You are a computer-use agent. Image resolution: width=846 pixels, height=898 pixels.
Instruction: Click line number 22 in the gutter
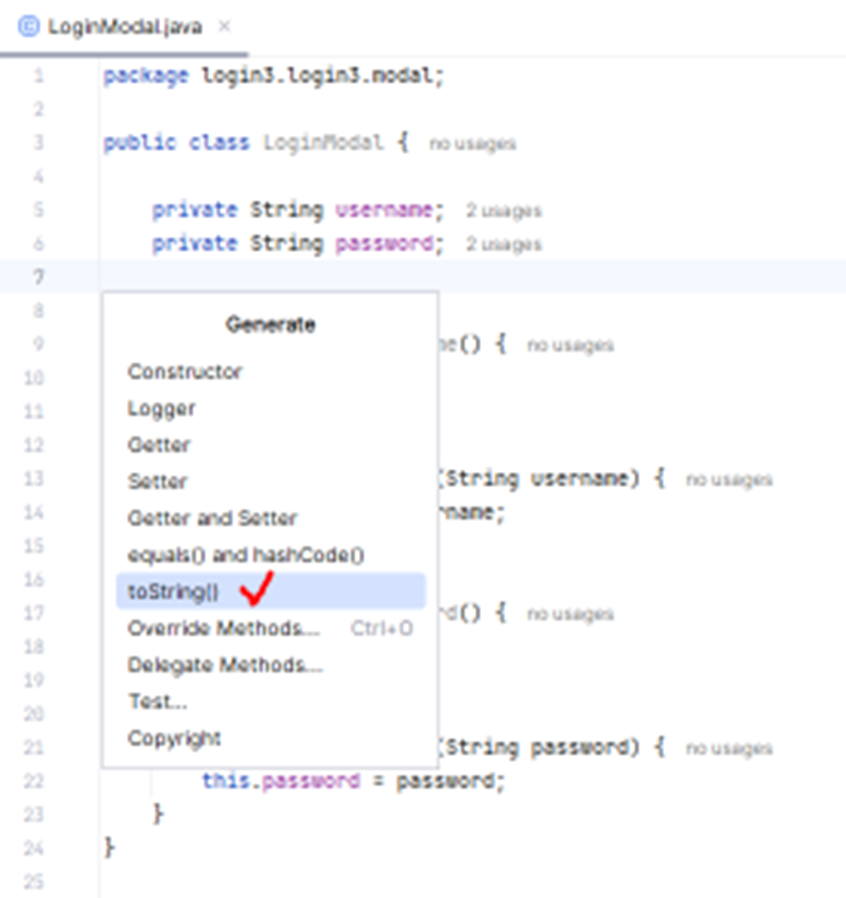(37, 781)
